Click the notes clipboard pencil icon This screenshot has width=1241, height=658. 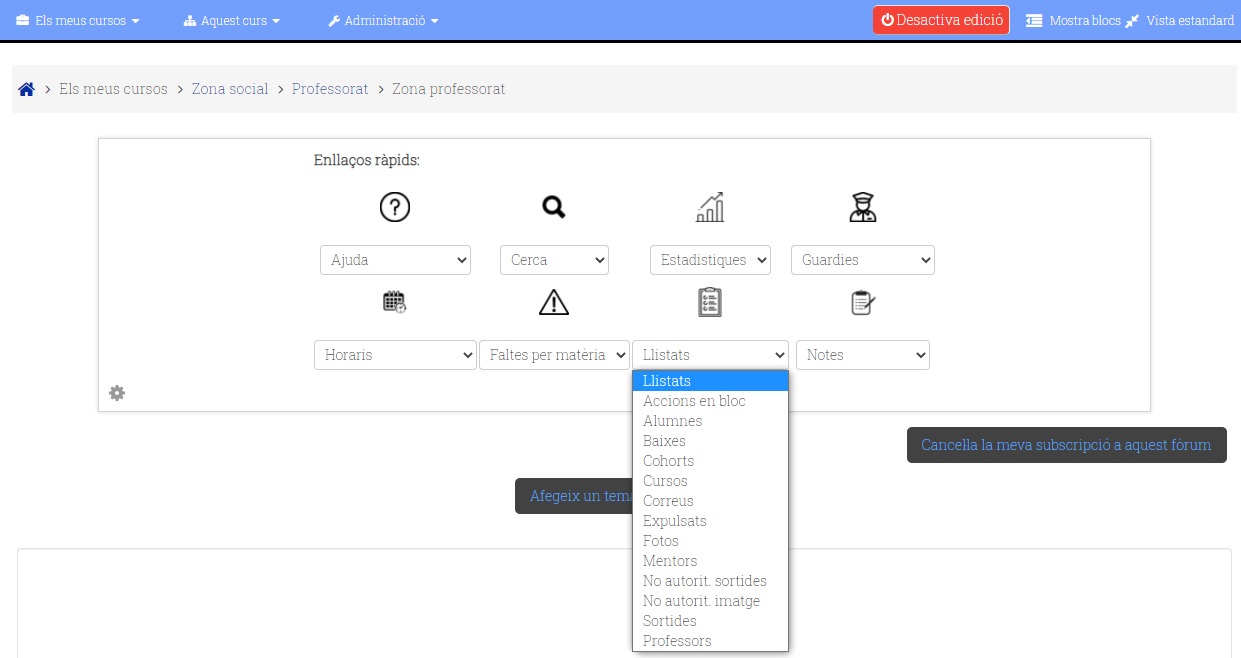point(863,302)
